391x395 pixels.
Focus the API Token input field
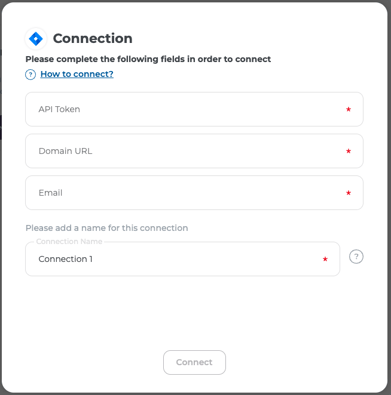pyautogui.click(x=194, y=109)
